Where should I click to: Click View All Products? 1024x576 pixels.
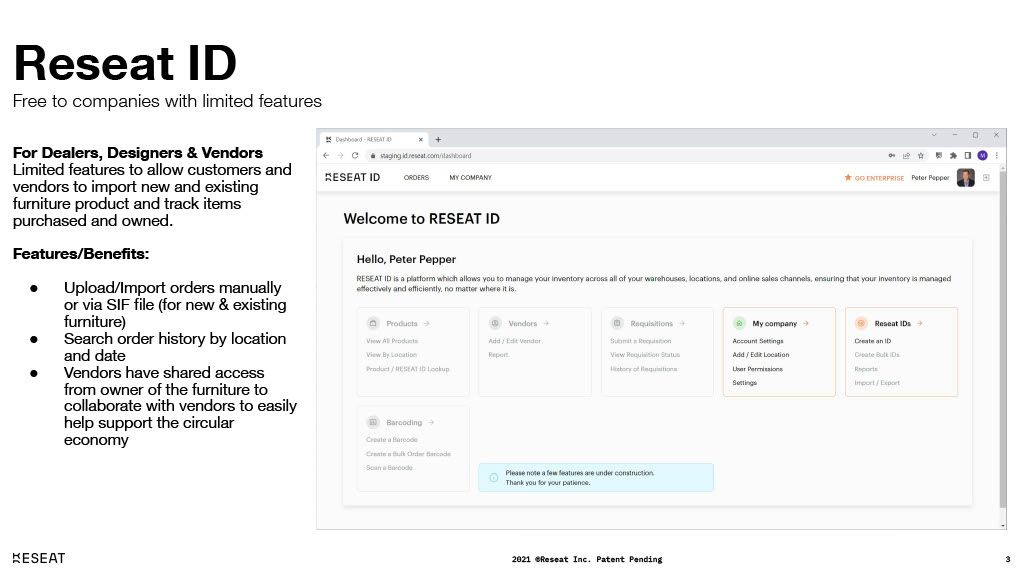point(392,341)
